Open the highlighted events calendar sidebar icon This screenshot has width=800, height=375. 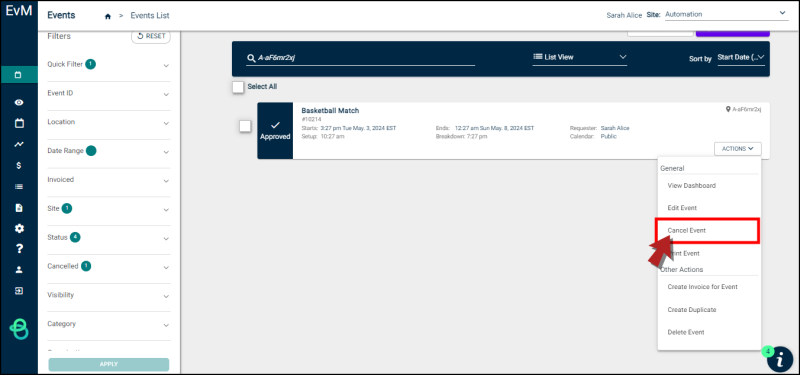pyautogui.click(x=19, y=75)
